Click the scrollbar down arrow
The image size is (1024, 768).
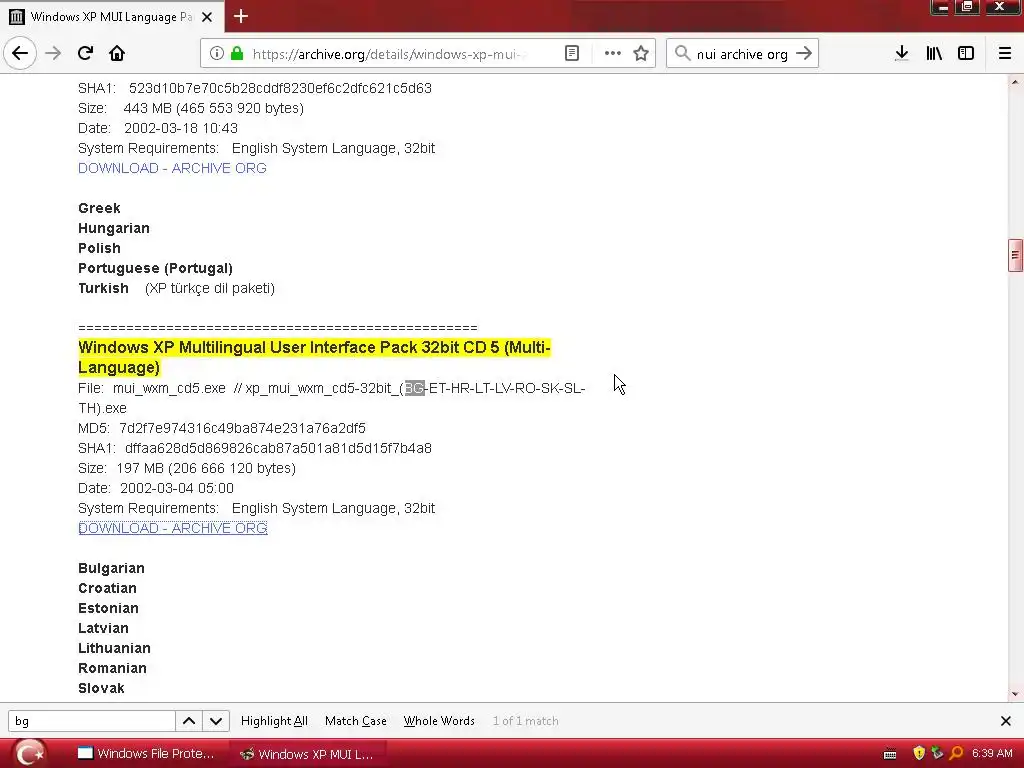tap(1015, 694)
